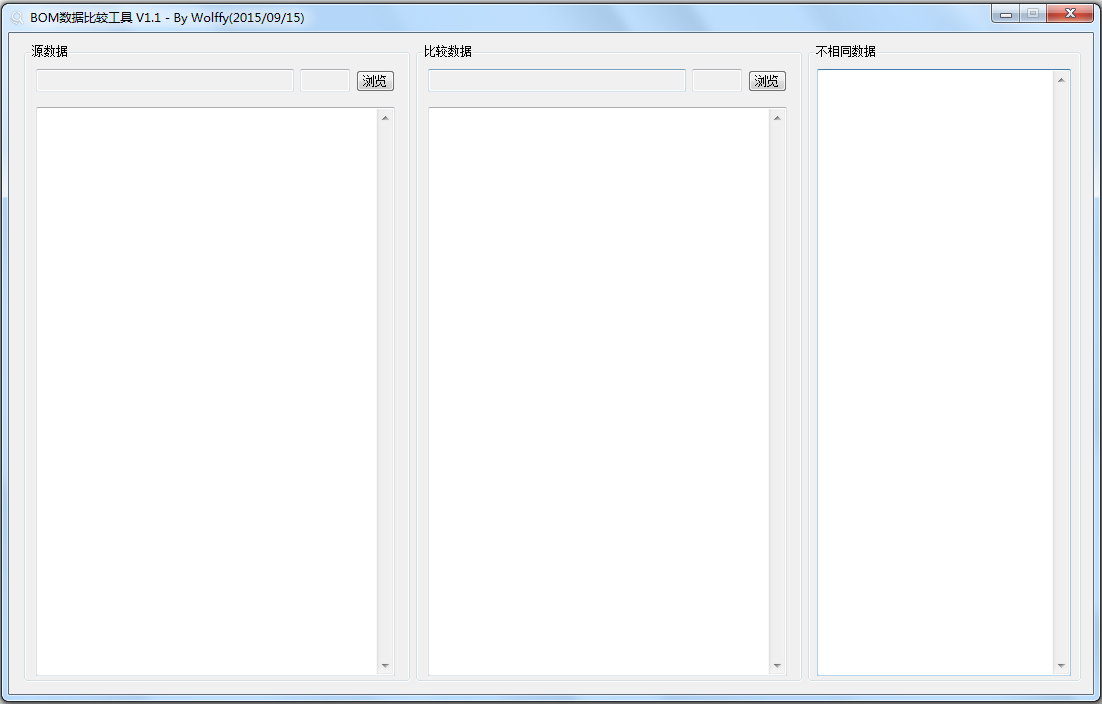Click inside the 源数据 list area
The height and width of the screenshot is (704, 1102).
(x=207, y=390)
